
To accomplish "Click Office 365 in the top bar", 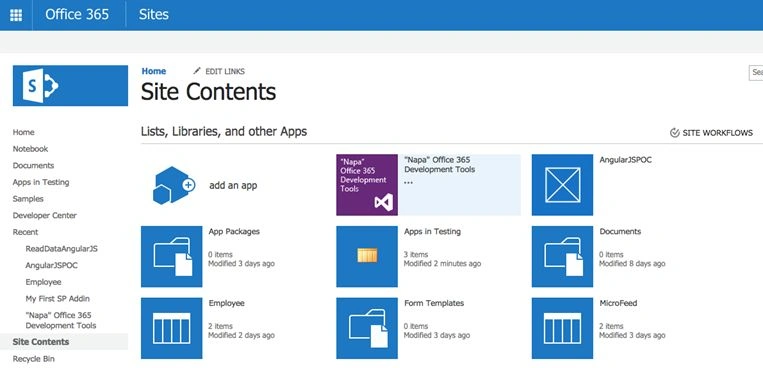I will click(x=77, y=15).
